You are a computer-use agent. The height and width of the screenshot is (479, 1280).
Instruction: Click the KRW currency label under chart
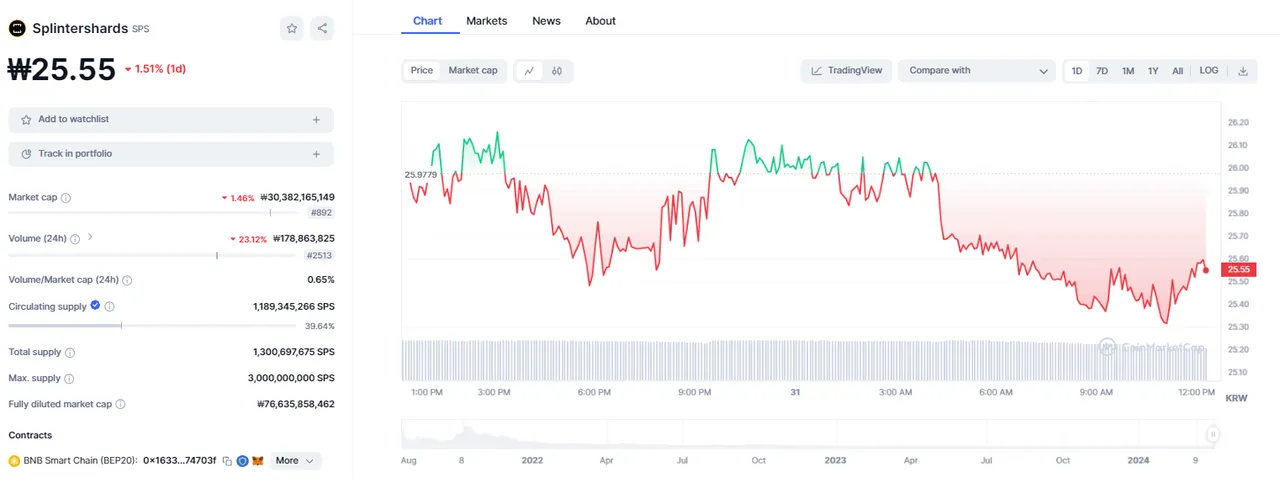pyautogui.click(x=1236, y=398)
